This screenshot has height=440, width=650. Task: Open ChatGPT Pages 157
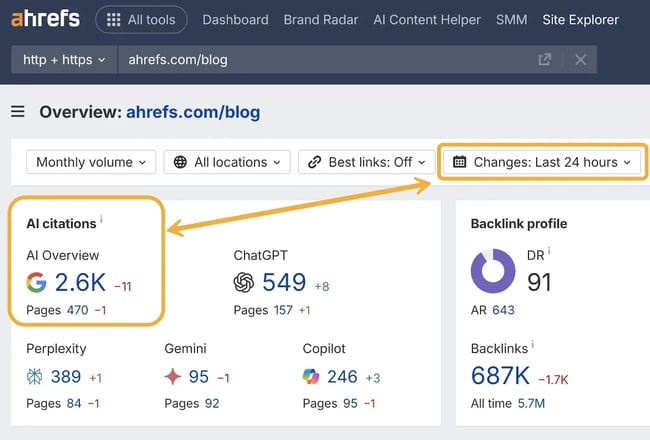pyautogui.click(x=284, y=310)
